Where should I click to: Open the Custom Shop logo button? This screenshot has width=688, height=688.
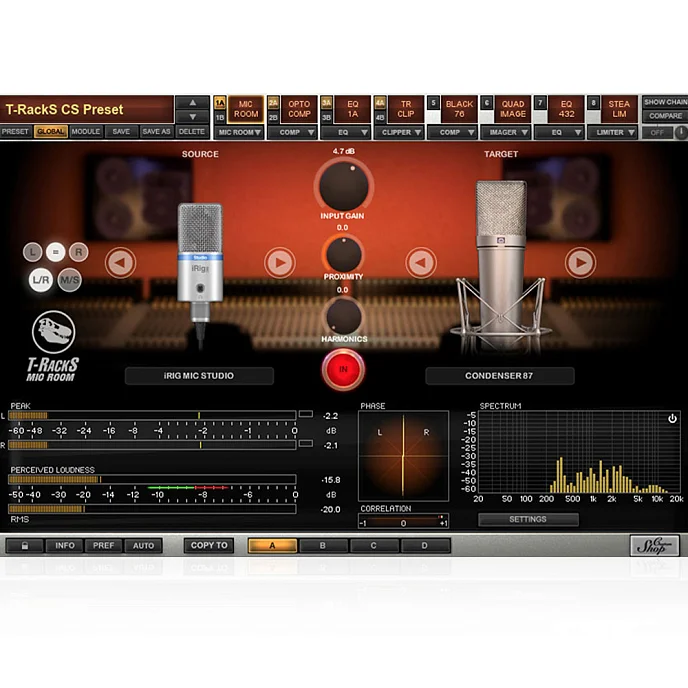[x=655, y=546]
